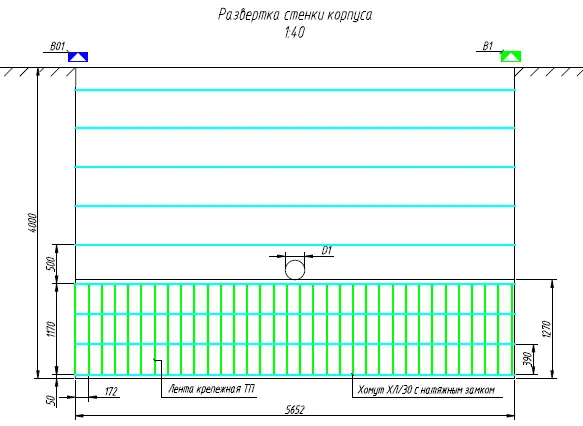Click the 172 spacing dimension
Viewport: 583px width, 426px height.
pyautogui.click(x=111, y=392)
